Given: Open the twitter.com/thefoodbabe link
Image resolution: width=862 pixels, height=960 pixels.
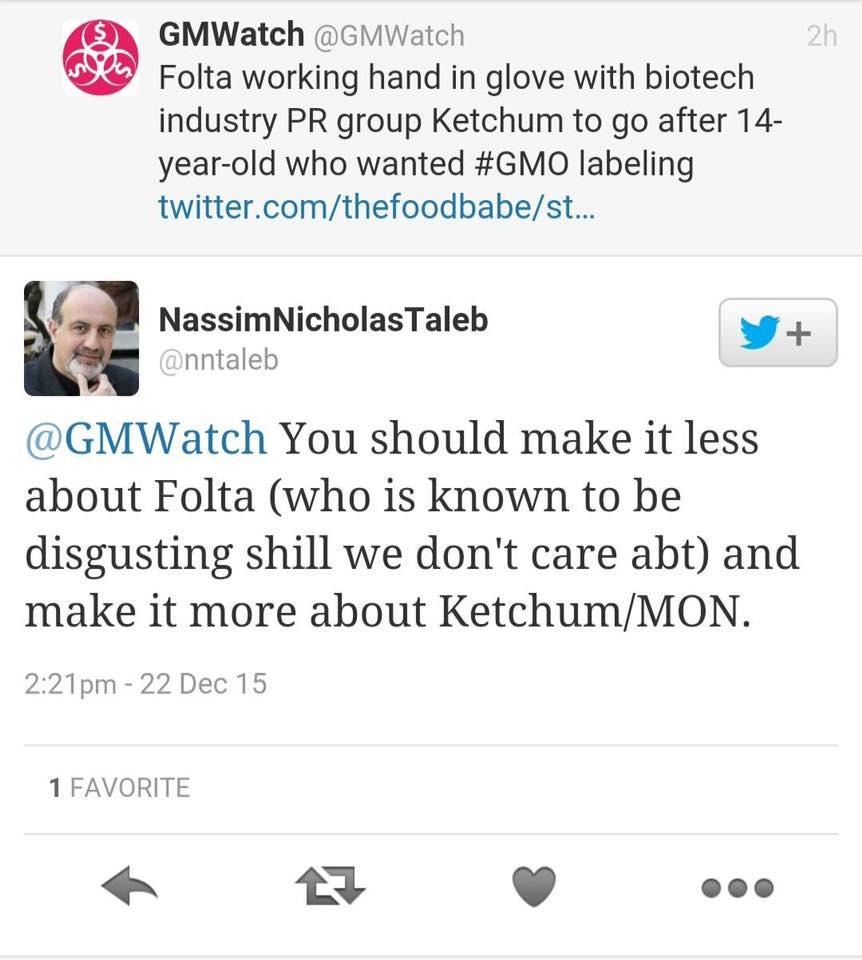Looking at the screenshot, I should pos(377,207).
